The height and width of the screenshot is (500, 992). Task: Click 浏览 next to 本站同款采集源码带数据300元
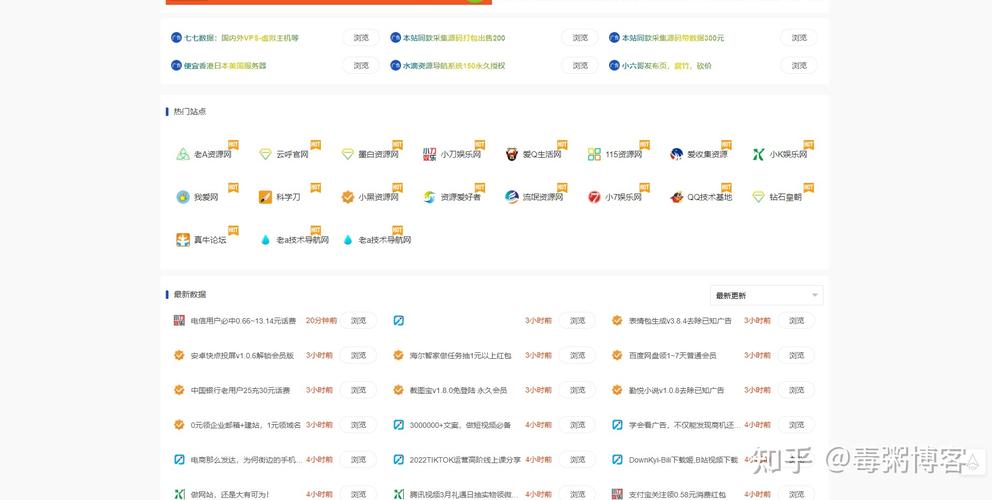pos(799,38)
